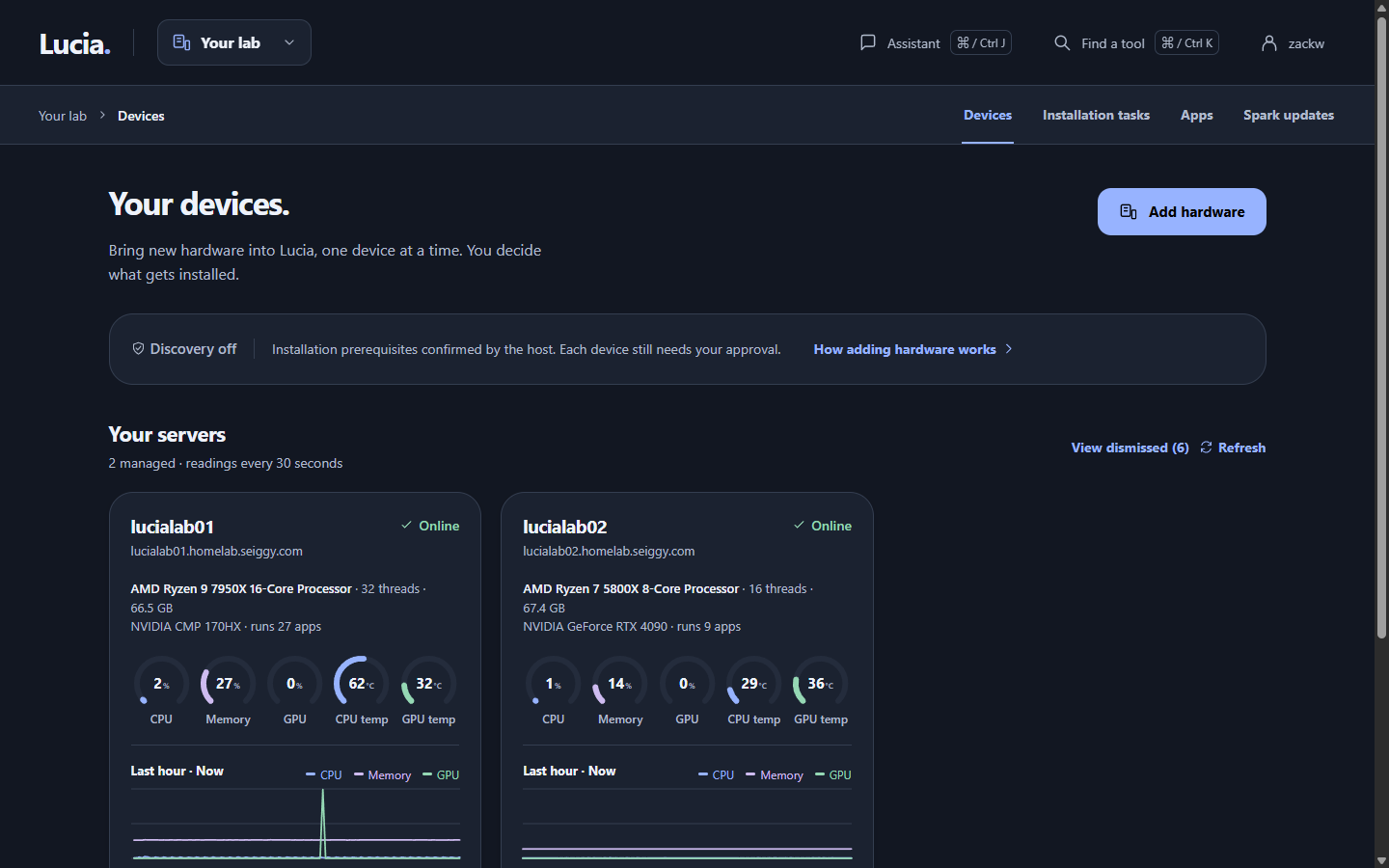The width and height of the screenshot is (1389, 868).
Task: Click lucialab01 server name
Action: coord(173,527)
